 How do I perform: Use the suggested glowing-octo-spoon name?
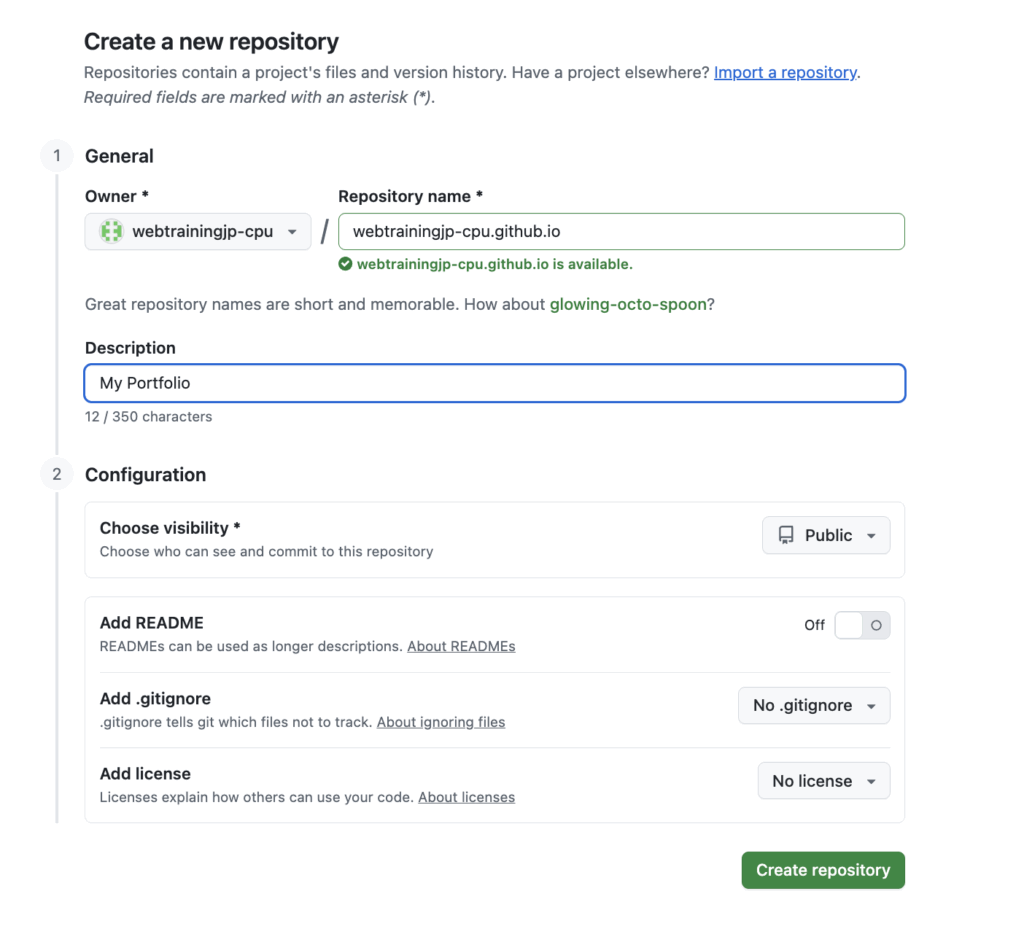point(628,304)
